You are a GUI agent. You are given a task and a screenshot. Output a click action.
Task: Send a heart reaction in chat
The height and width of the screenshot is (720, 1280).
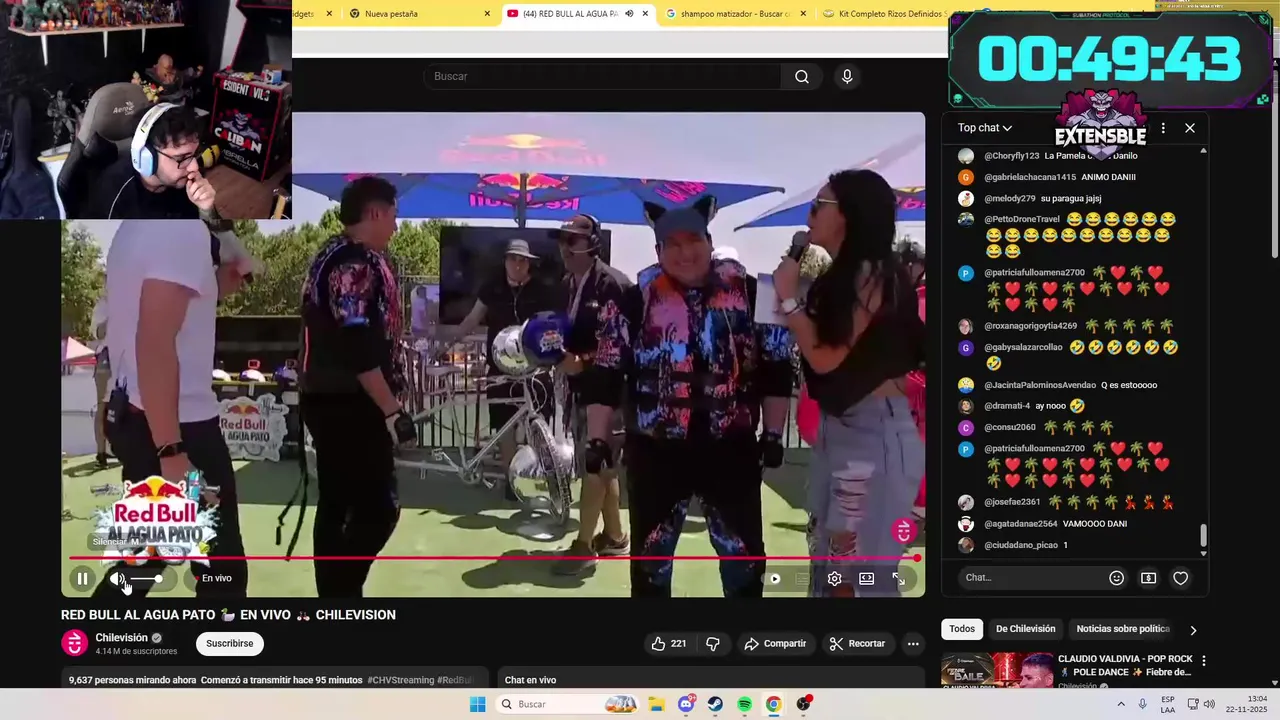pyautogui.click(x=1180, y=577)
